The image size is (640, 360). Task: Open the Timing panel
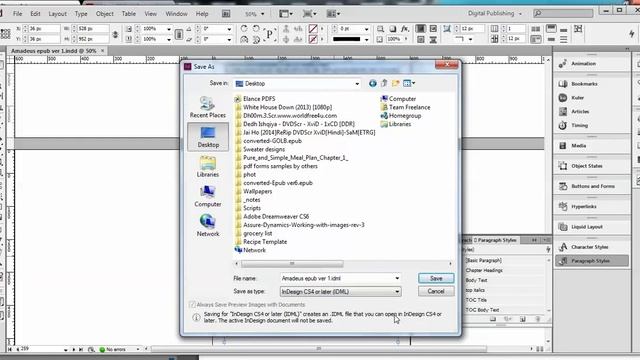pyautogui.click(x=591, y=125)
